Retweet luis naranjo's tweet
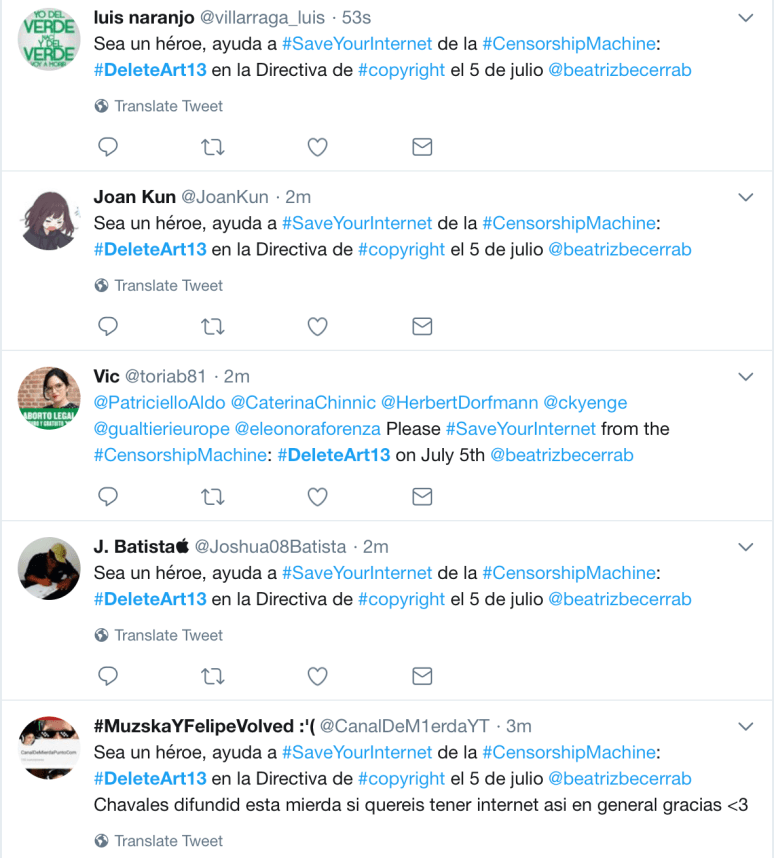 pos(212,147)
